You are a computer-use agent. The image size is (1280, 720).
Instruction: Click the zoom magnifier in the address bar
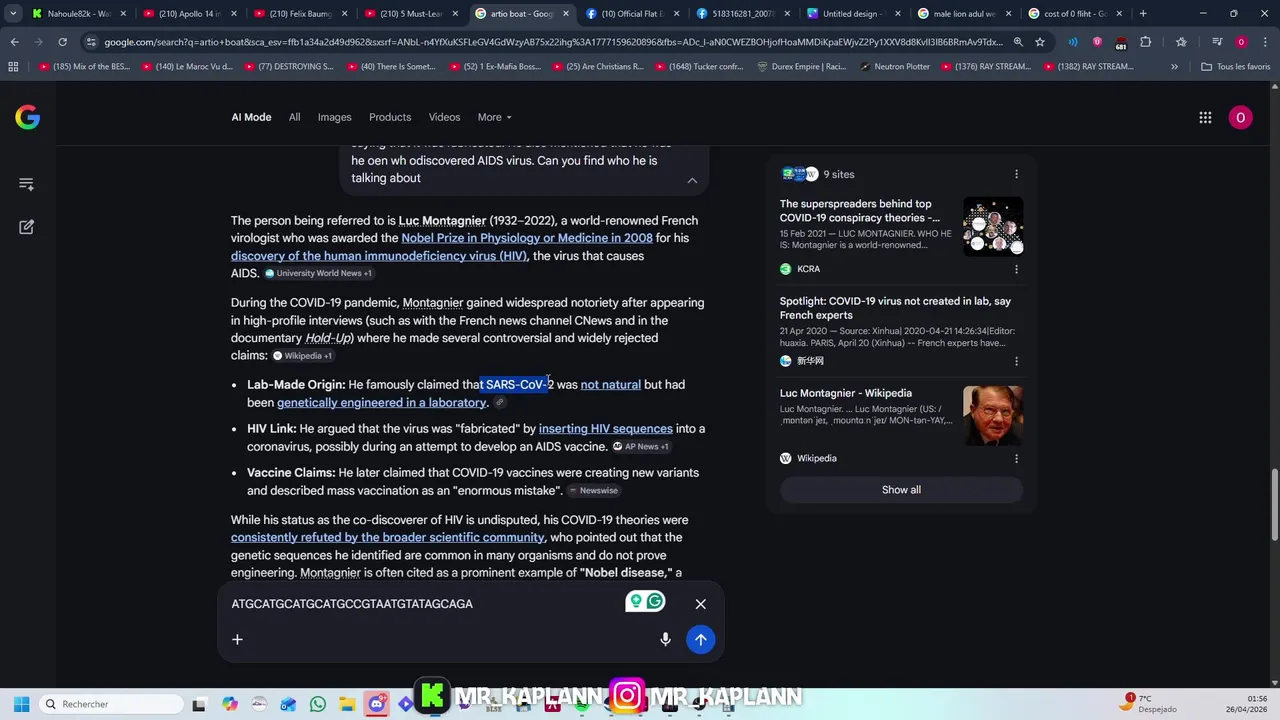point(1018,42)
